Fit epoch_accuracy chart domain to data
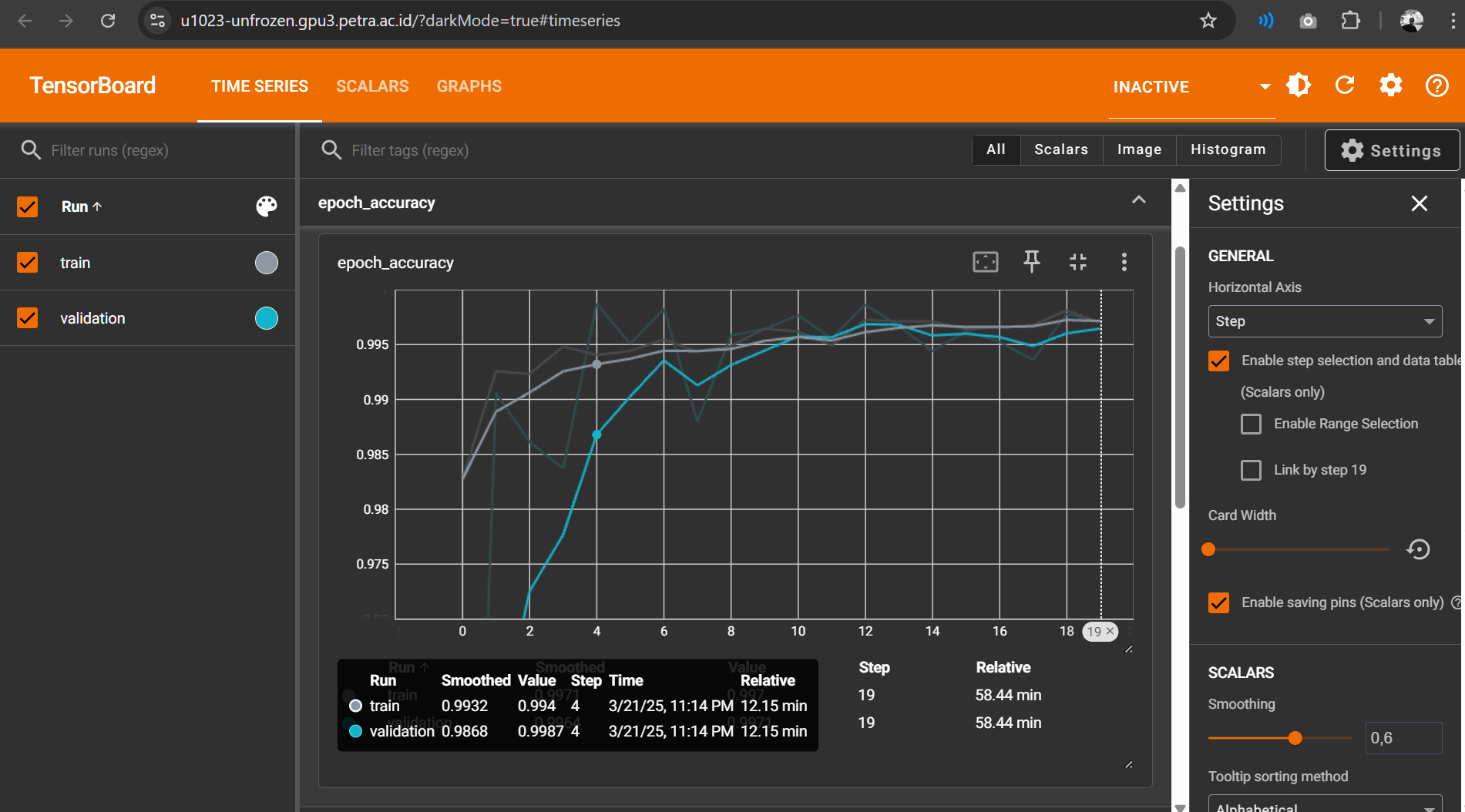The height and width of the screenshot is (812, 1465). click(x=986, y=262)
